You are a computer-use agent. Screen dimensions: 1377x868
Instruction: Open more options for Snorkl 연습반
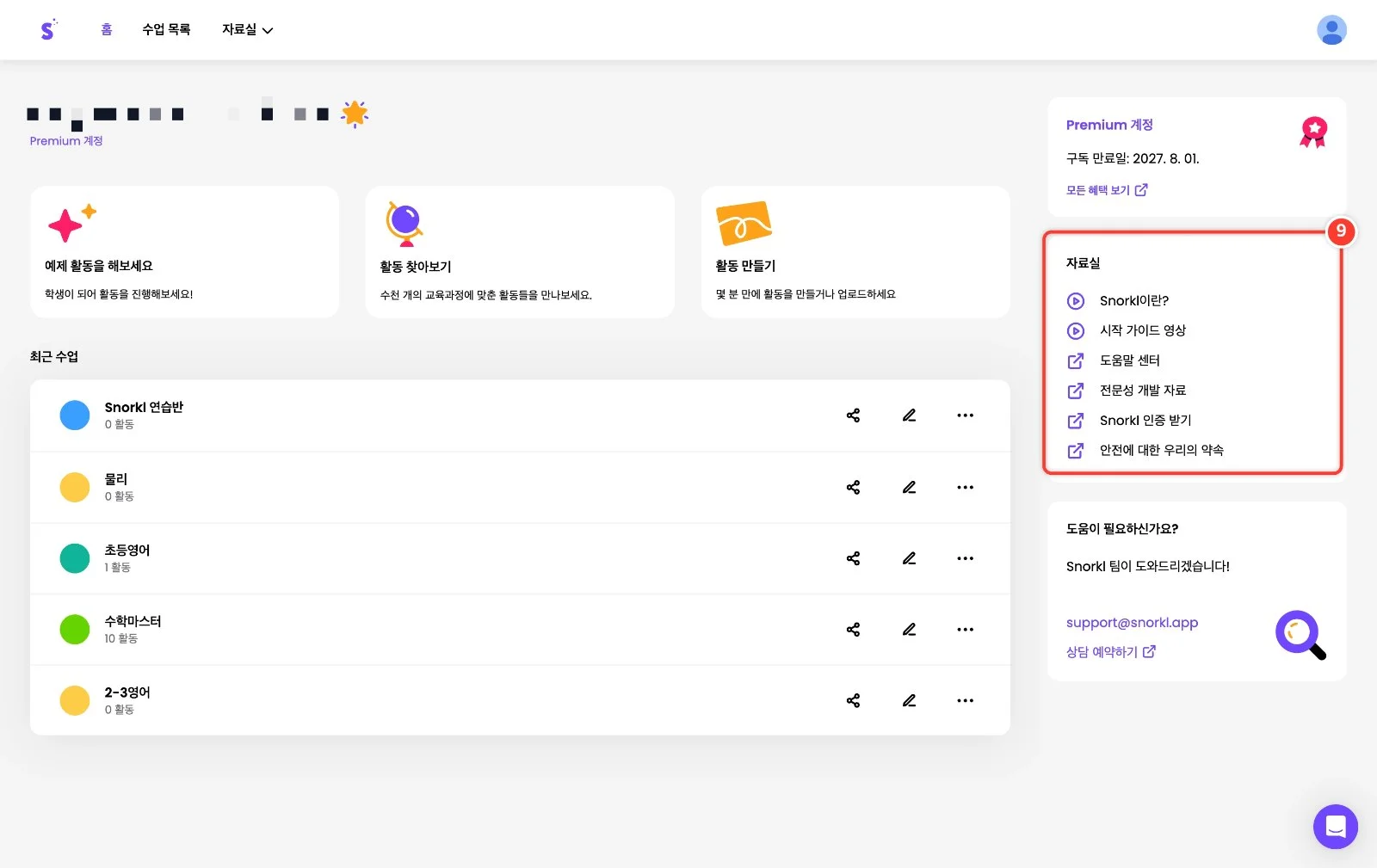pyautogui.click(x=965, y=416)
